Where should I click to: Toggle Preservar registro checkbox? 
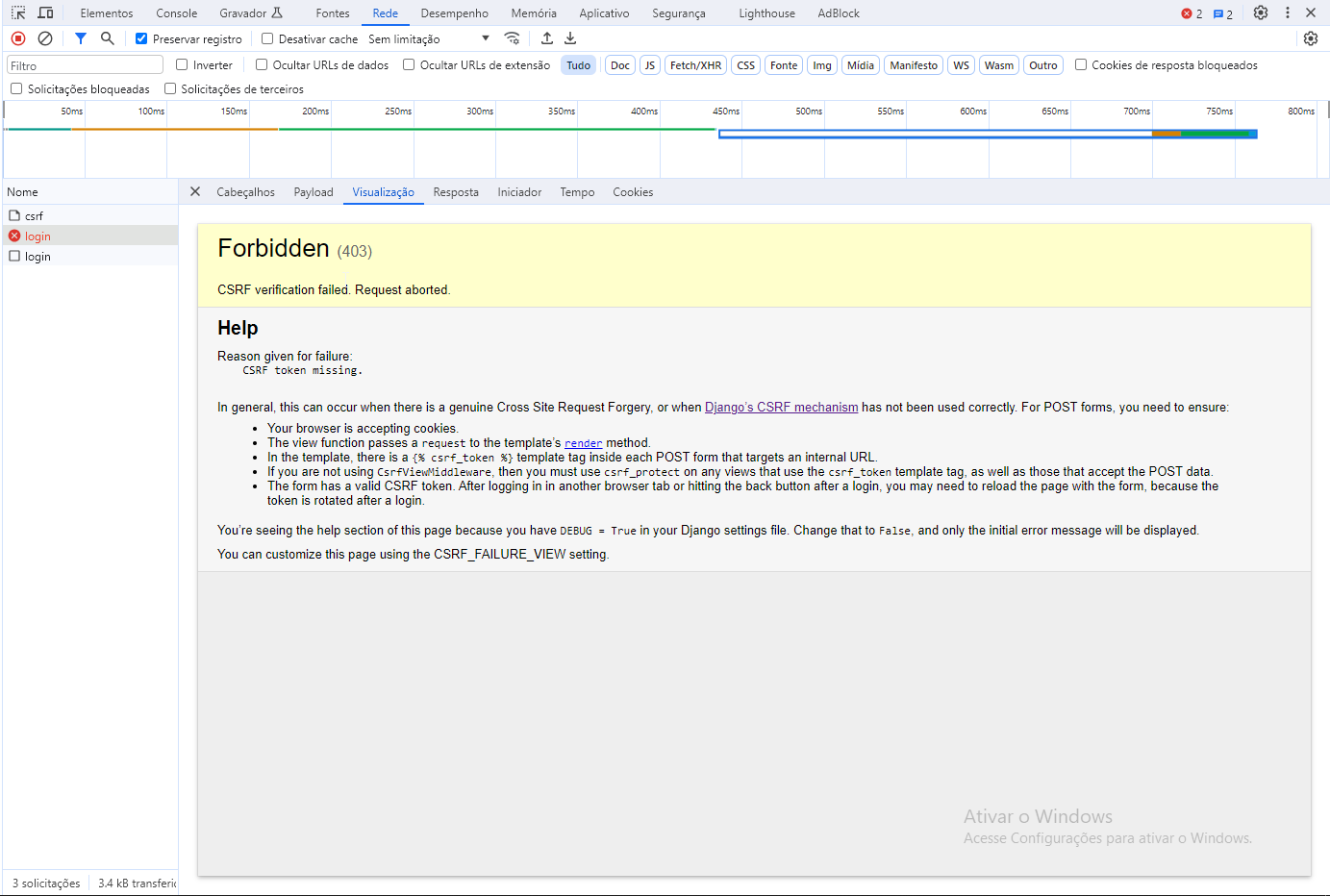click(141, 38)
